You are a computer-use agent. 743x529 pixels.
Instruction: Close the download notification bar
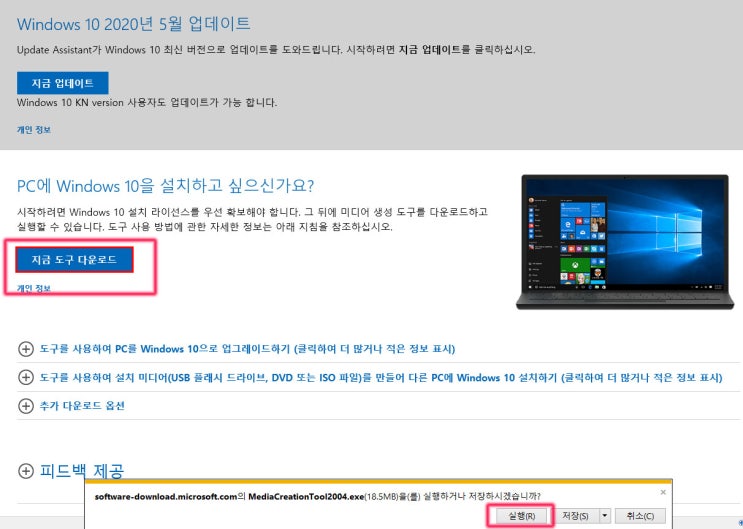pos(663,493)
